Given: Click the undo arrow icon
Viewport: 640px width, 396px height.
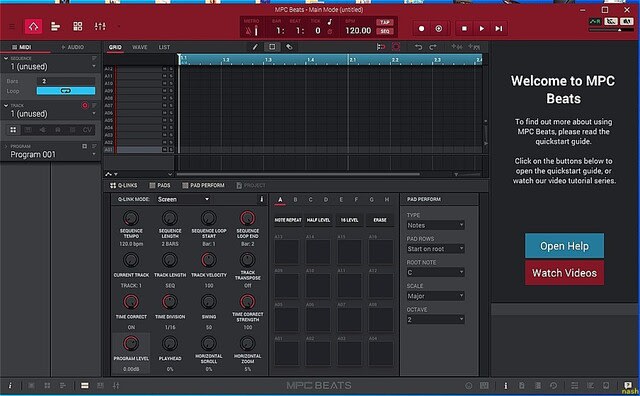Looking at the screenshot, I should [x=418, y=47].
